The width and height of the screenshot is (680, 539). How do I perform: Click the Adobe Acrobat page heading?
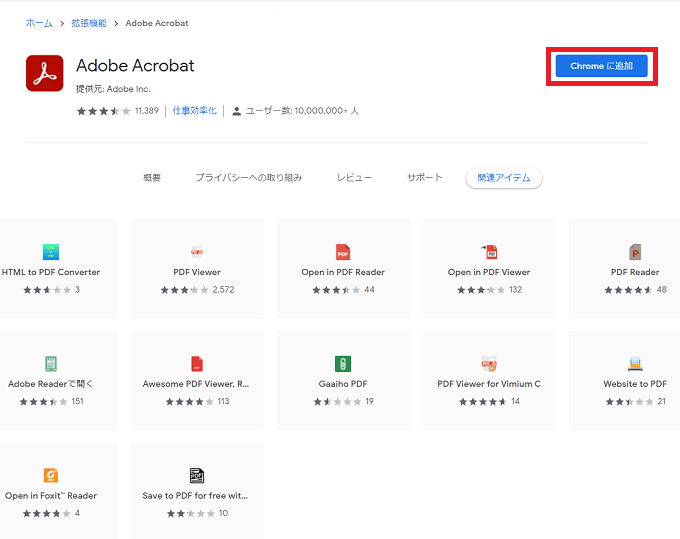(135, 66)
